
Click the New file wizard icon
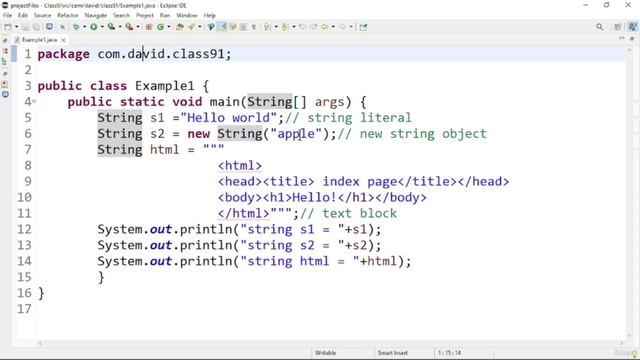coord(8,27)
